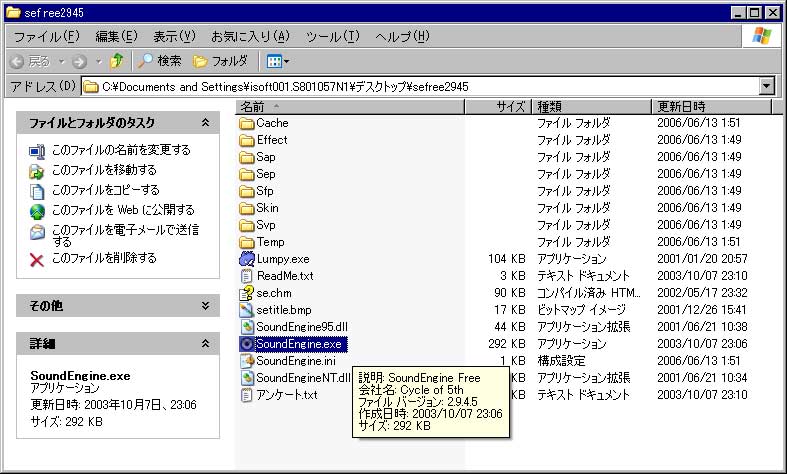Collapse the ファイルとフォルダのタスク panel
The image size is (787, 474).
point(205,123)
